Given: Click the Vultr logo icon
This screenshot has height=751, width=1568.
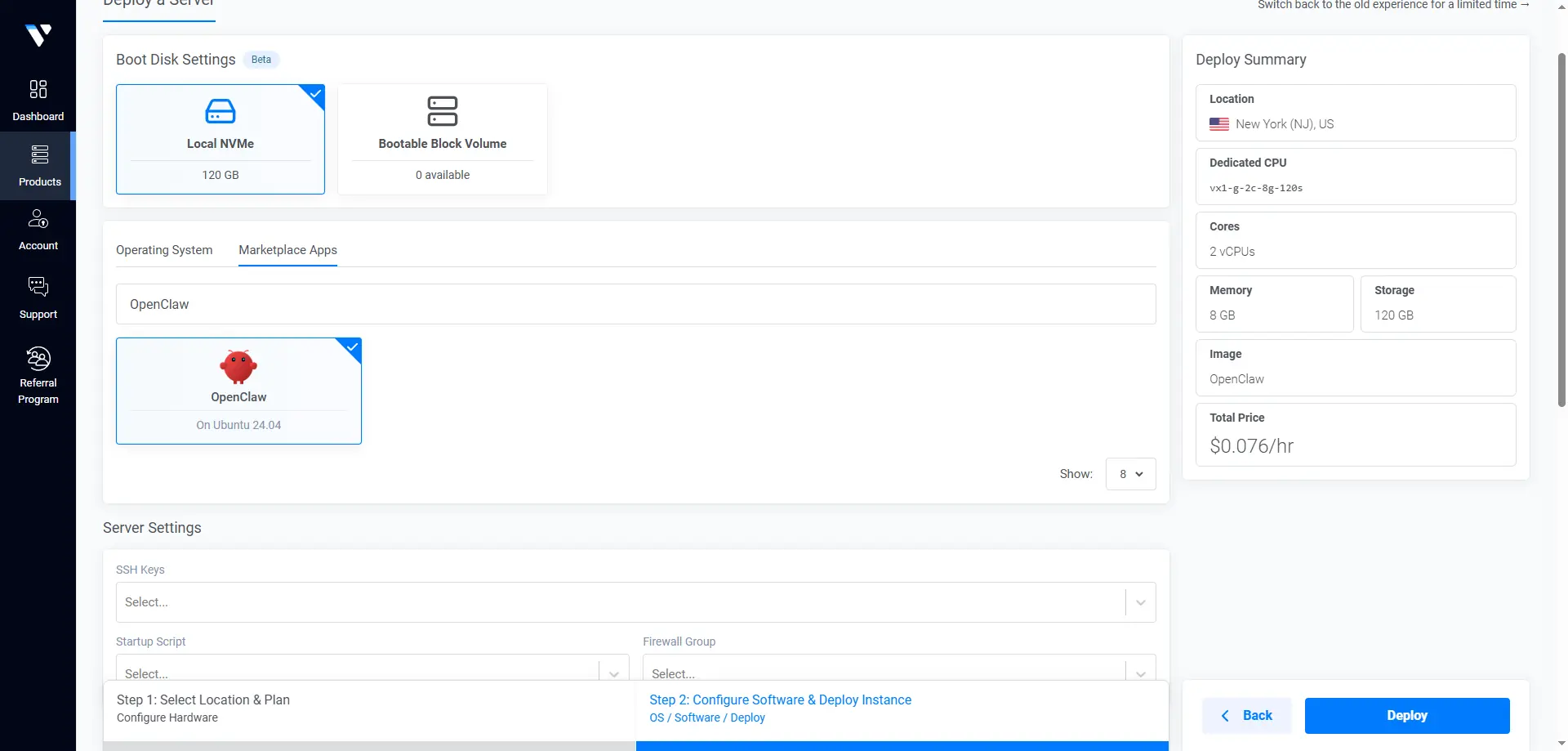Looking at the screenshot, I should [x=38, y=35].
